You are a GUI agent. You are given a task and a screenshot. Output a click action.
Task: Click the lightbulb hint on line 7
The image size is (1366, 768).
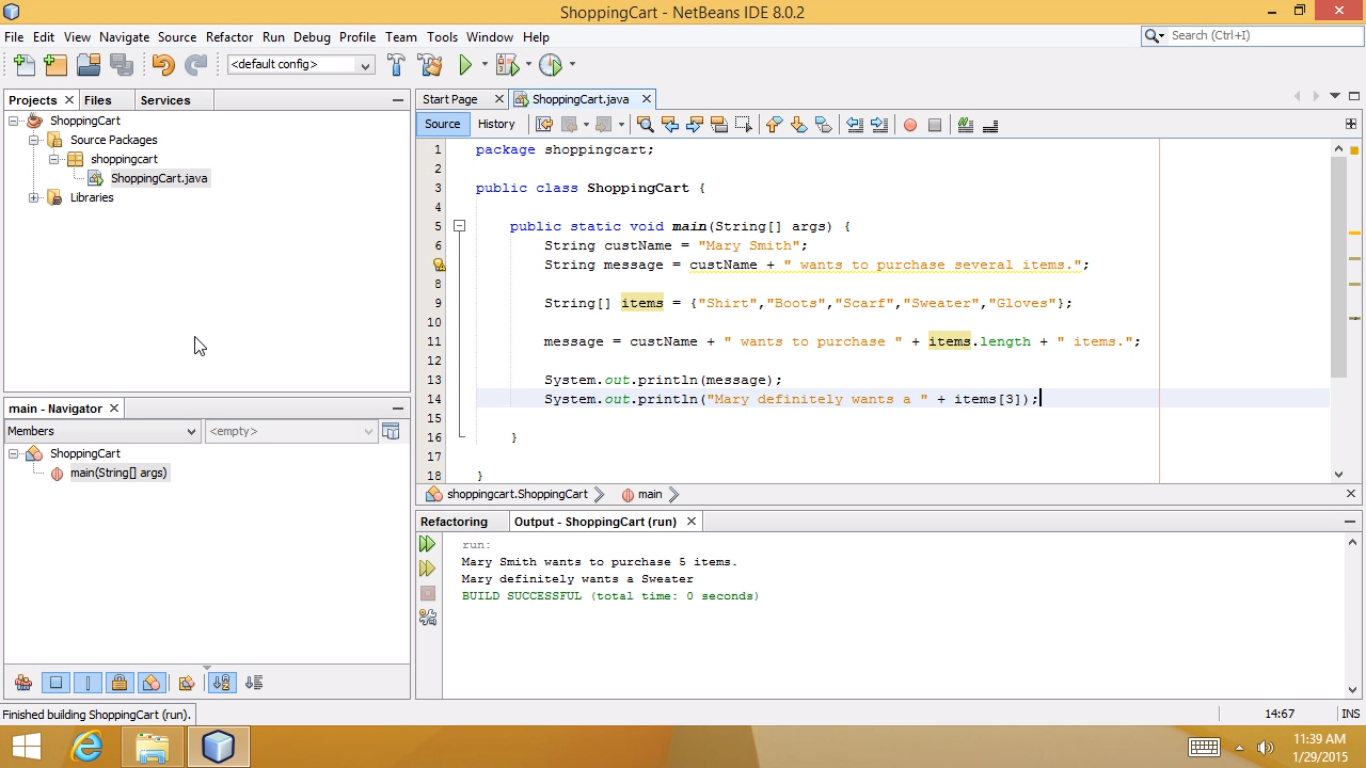pyautogui.click(x=438, y=265)
